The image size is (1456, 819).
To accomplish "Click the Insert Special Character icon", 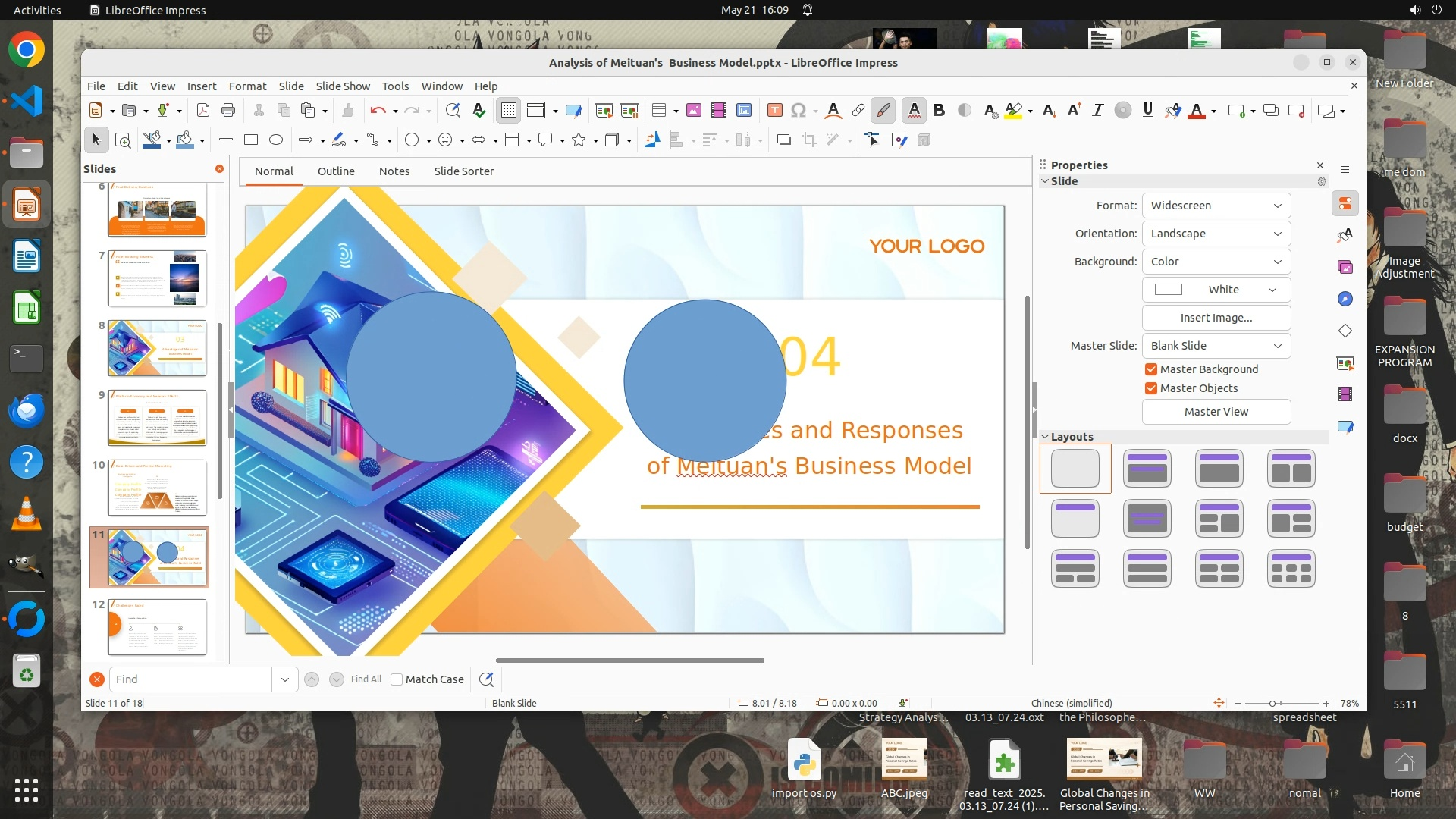I will point(798,111).
